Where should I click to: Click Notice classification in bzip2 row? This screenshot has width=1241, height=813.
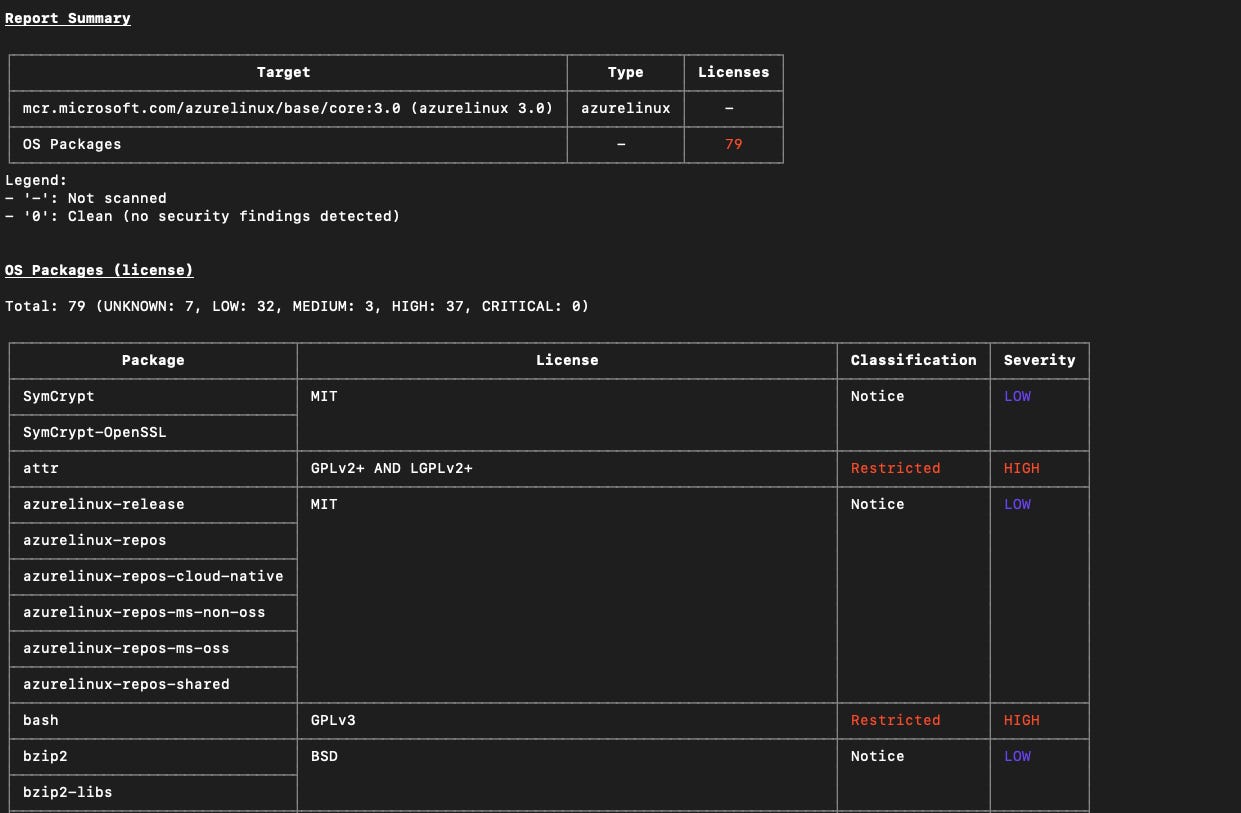[x=877, y=756]
